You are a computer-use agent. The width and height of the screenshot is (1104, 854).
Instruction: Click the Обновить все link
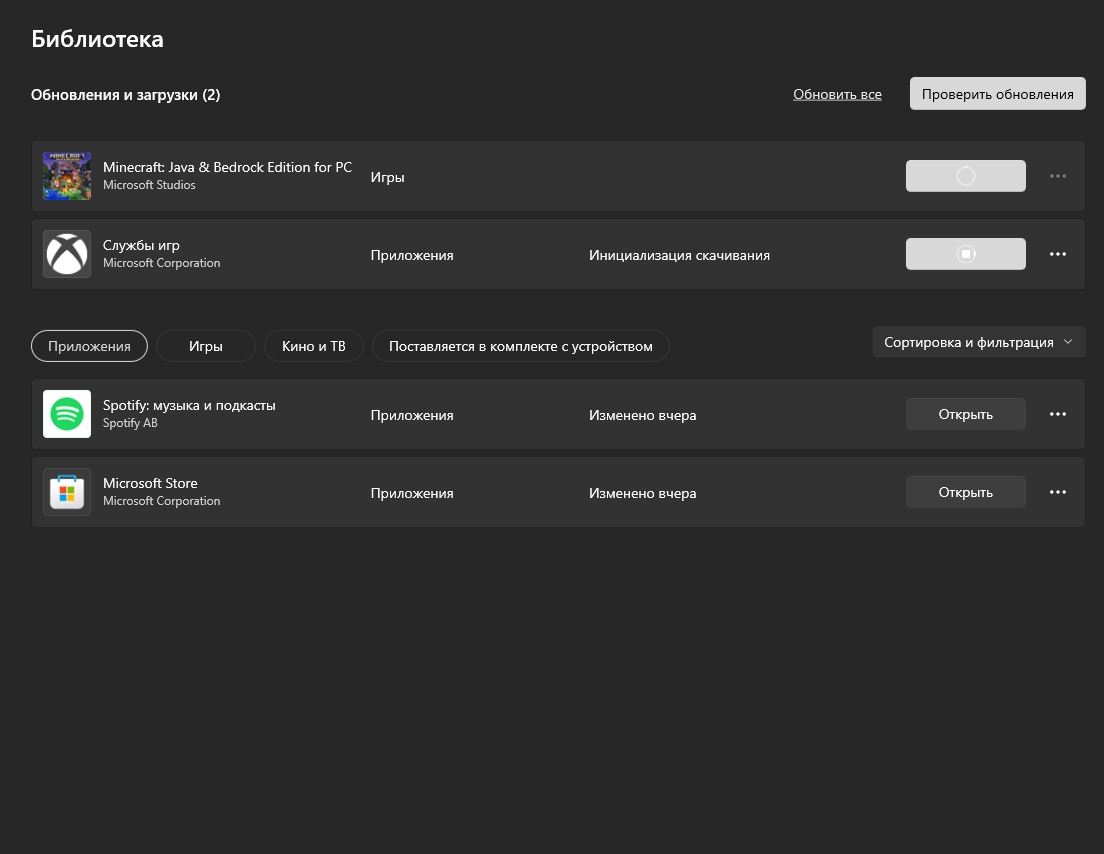837,94
